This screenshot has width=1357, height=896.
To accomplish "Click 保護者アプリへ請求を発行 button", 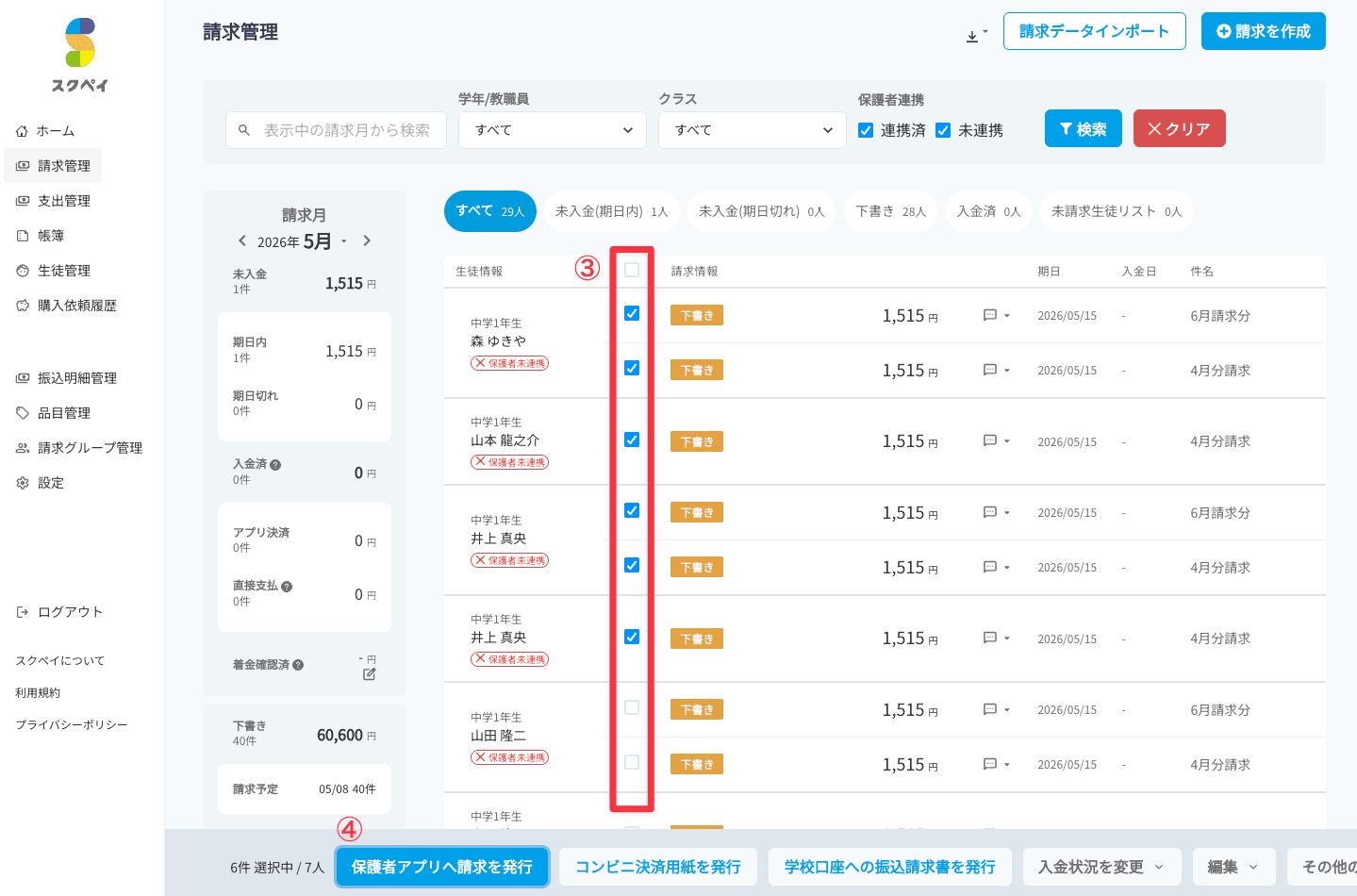I will (x=442, y=867).
